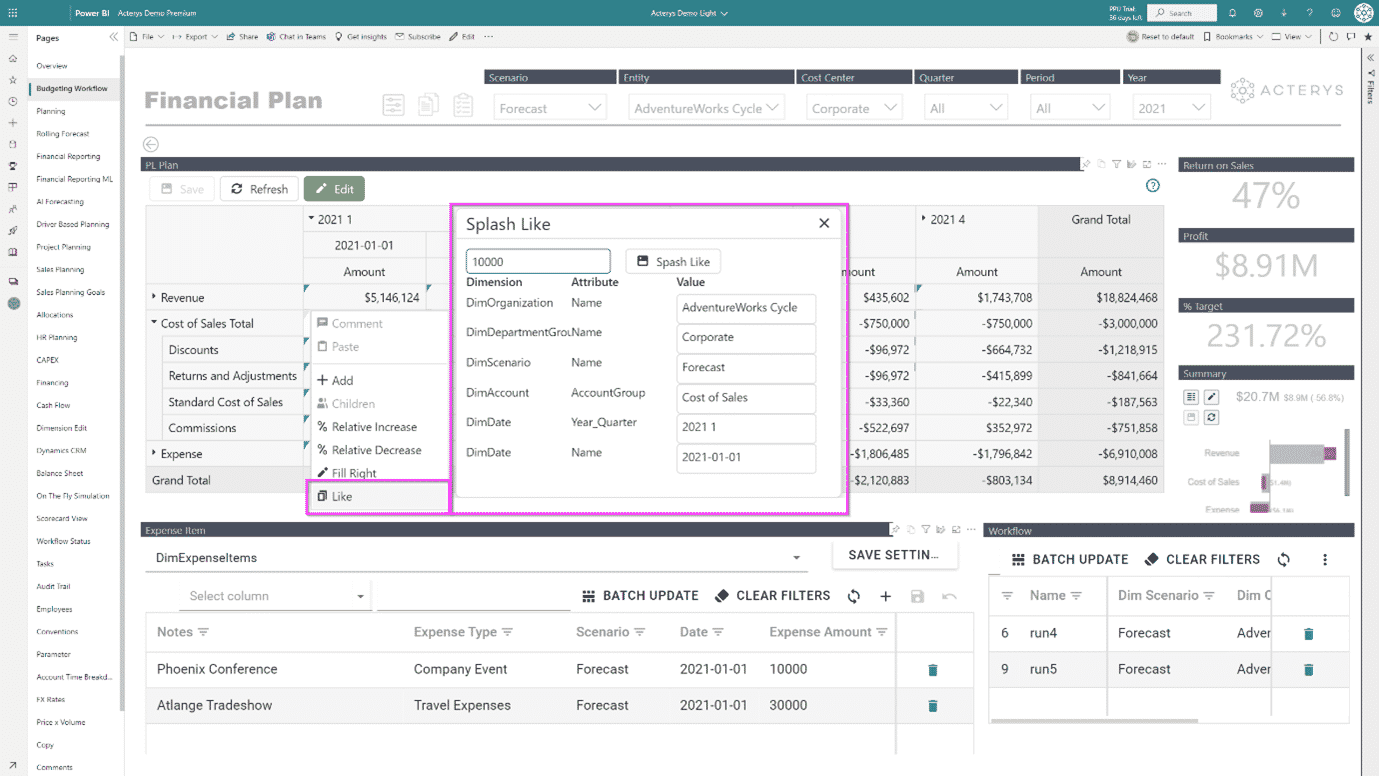Collapse the Cost of Sales Total row
Image resolution: width=1379 pixels, height=776 pixels.
click(x=154, y=323)
